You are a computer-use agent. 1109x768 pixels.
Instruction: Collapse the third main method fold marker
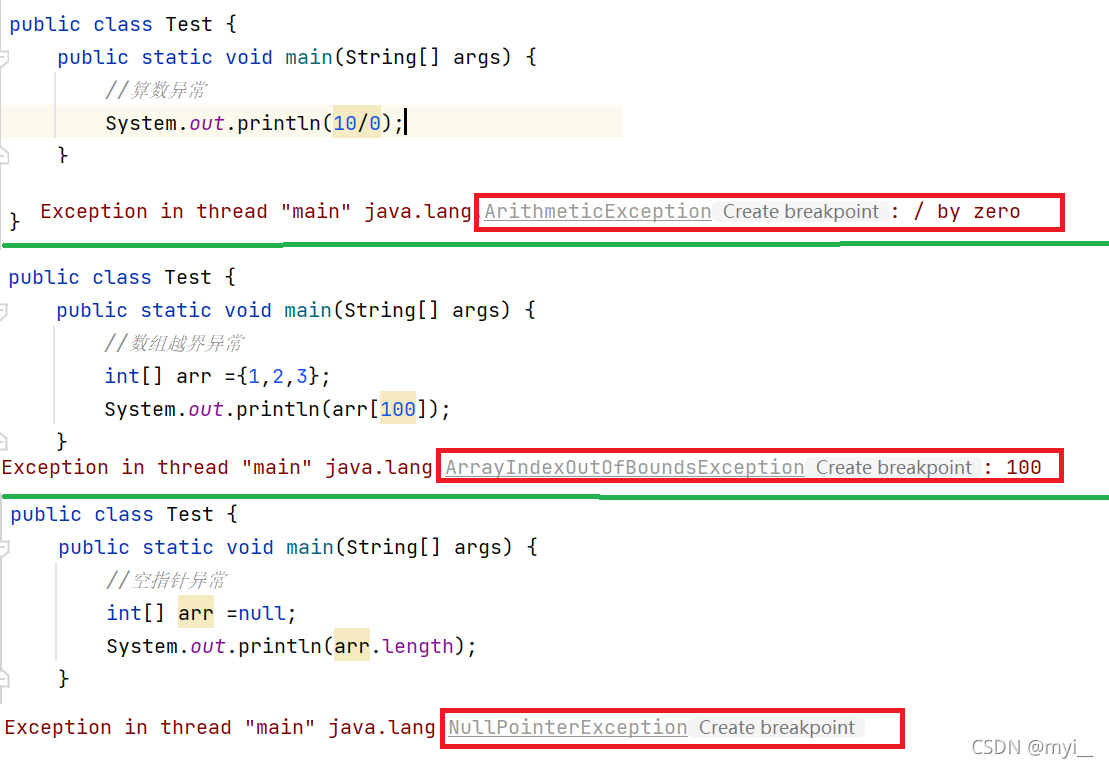tap(4, 548)
